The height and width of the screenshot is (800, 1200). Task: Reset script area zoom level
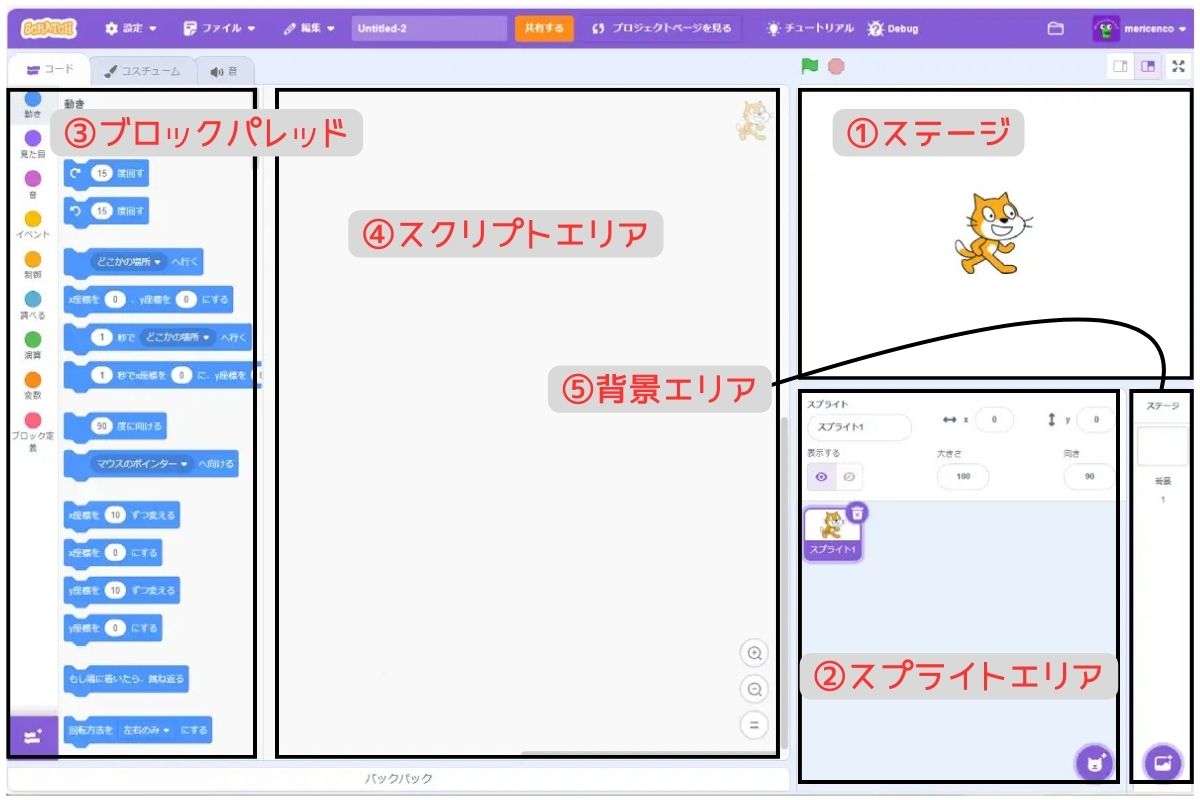click(754, 725)
